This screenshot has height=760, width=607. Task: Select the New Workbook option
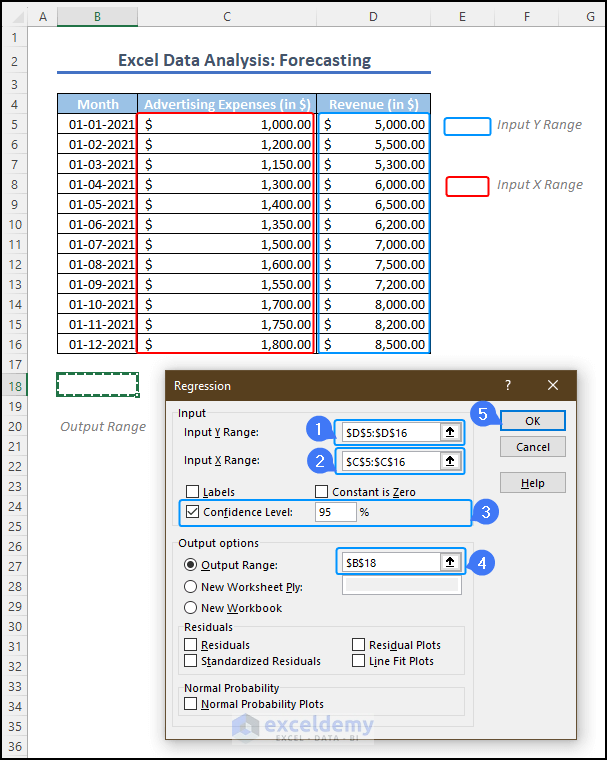191,608
